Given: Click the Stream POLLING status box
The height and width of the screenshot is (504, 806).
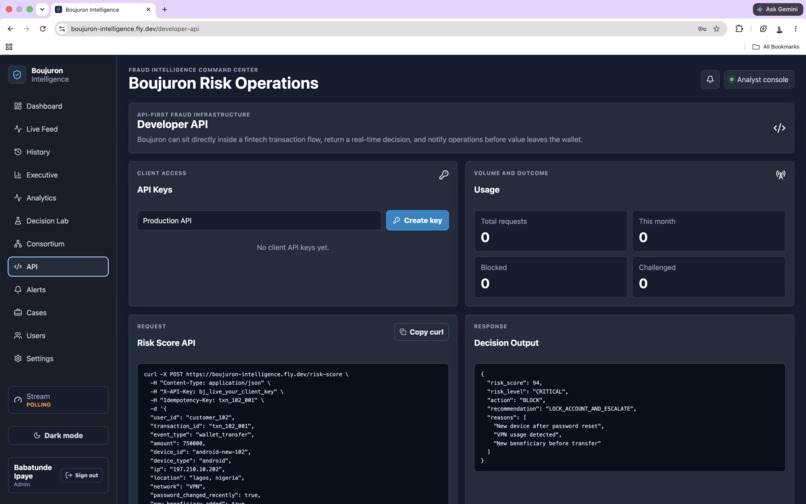Looking at the screenshot, I should pyautogui.click(x=58, y=400).
